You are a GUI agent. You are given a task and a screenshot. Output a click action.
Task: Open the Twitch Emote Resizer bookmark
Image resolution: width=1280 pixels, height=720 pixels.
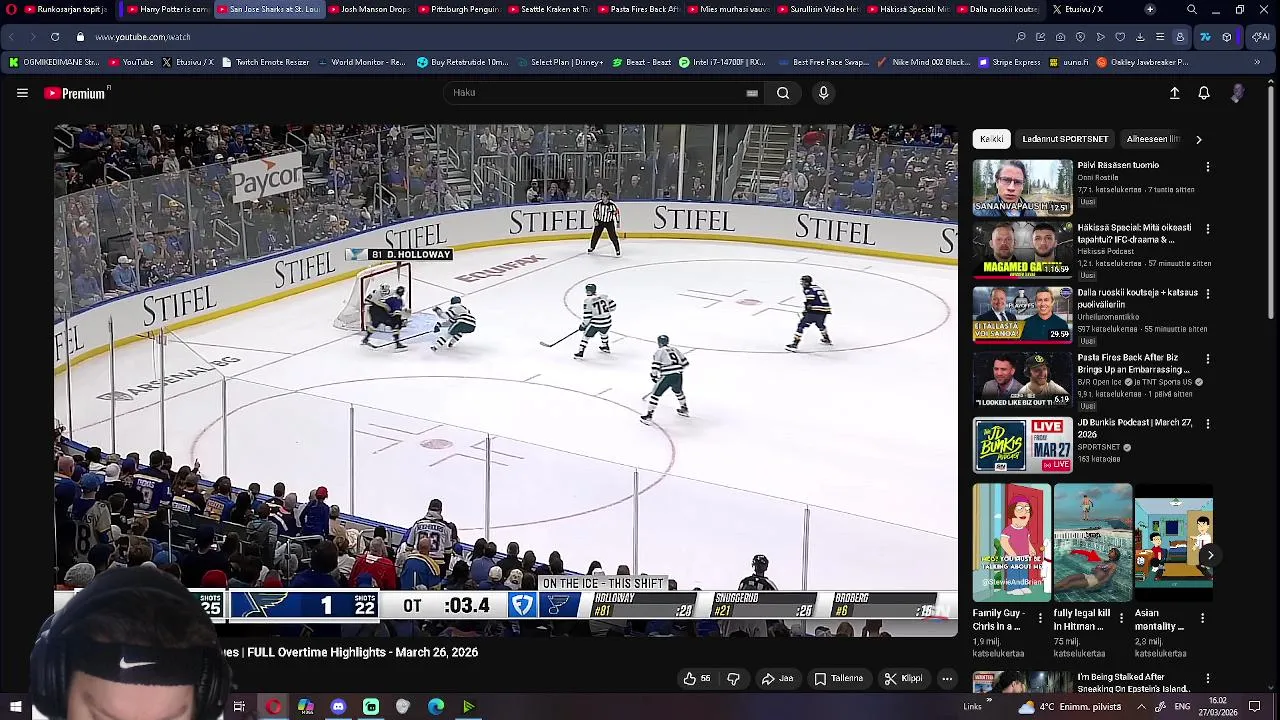(x=265, y=62)
